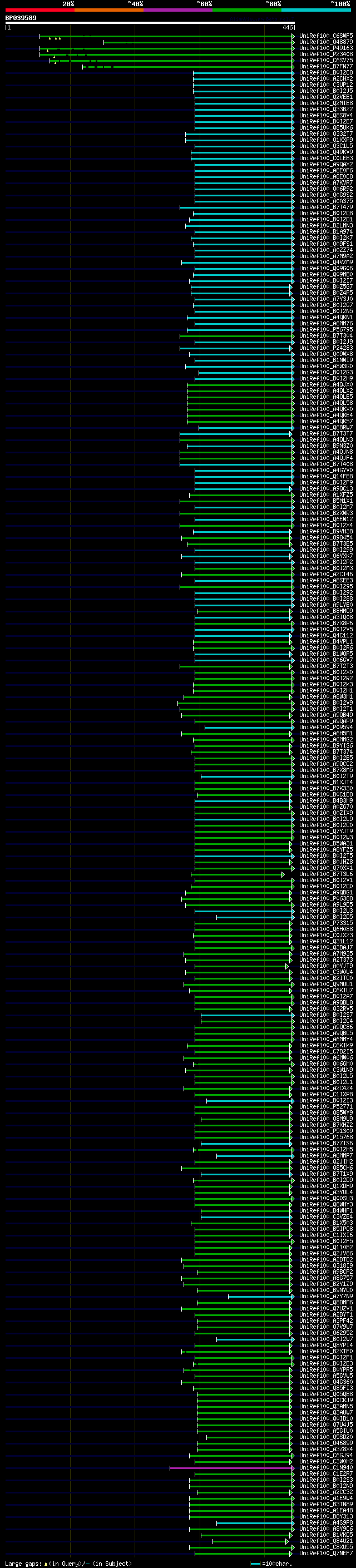Click label UniRef100_Q33BZ2

[x=326, y=110]
